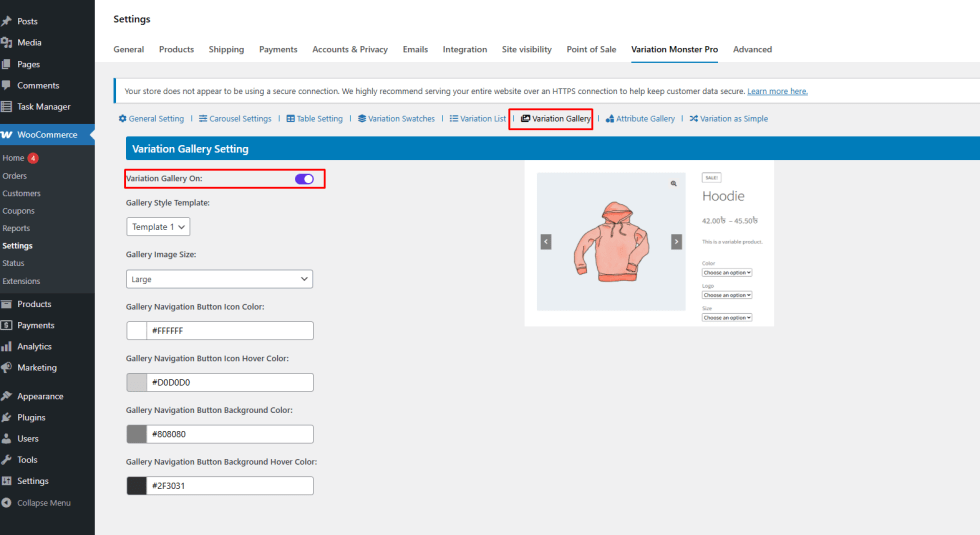Image resolution: width=980 pixels, height=535 pixels.
Task: Open the Emails settings tab
Action: [x=415, y=49]
